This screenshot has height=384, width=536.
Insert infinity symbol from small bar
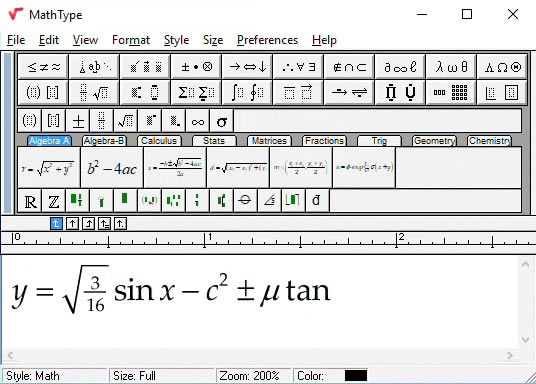click(198, 121)
